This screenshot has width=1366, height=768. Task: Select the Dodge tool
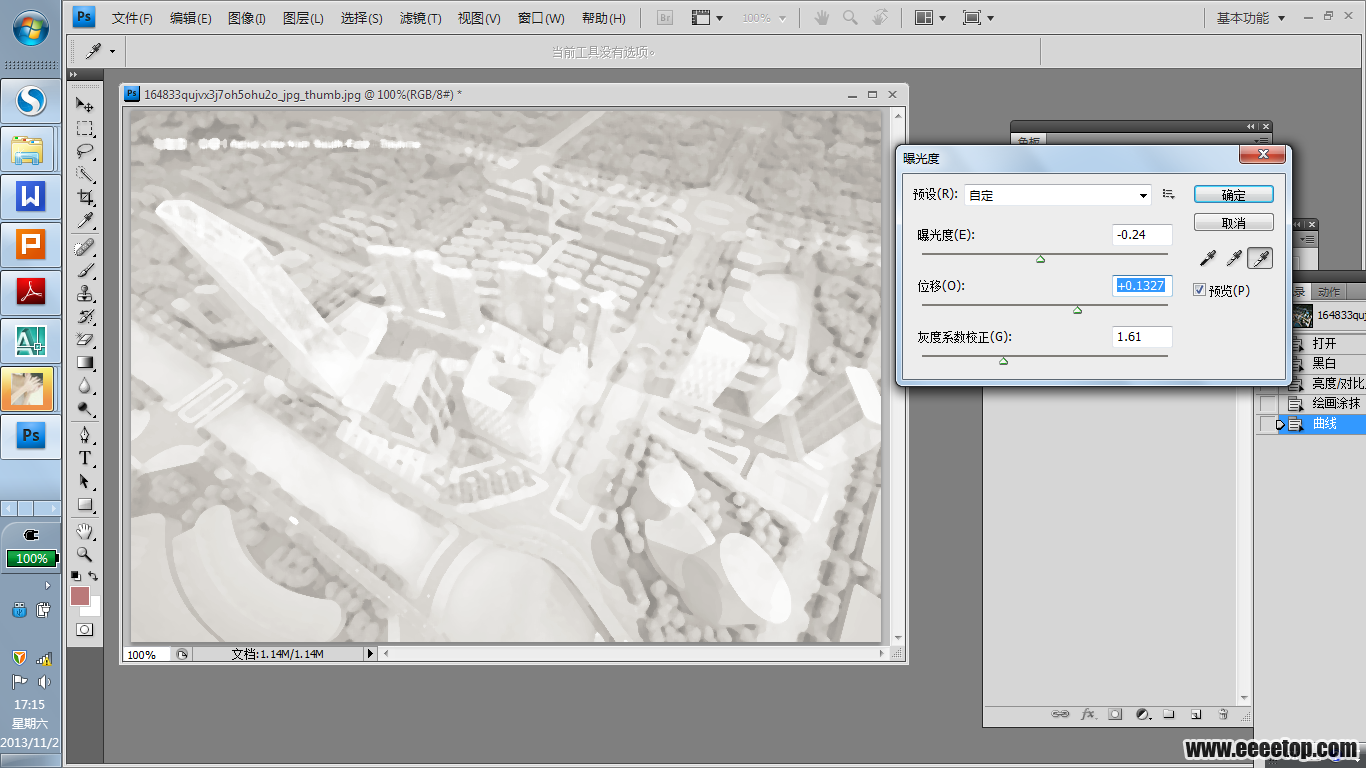click(85, 408)
